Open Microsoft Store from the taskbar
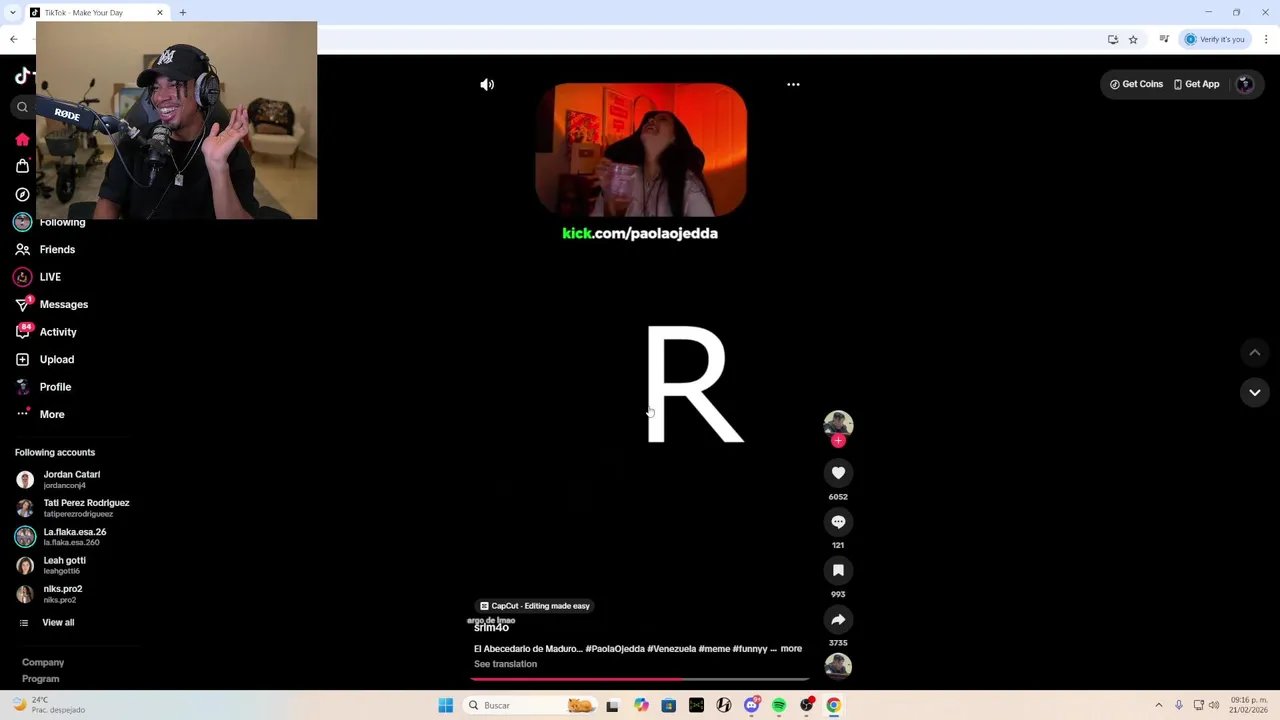This screenshot has height=720, width=1280. pos(669,706)
